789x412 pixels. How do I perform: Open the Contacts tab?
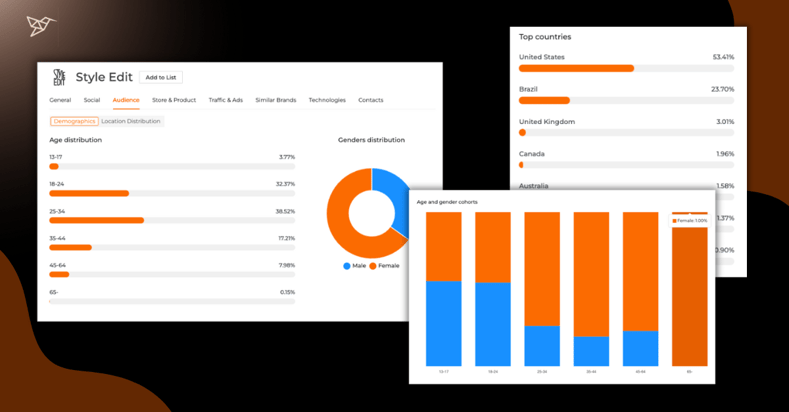(x=371, y=100)
